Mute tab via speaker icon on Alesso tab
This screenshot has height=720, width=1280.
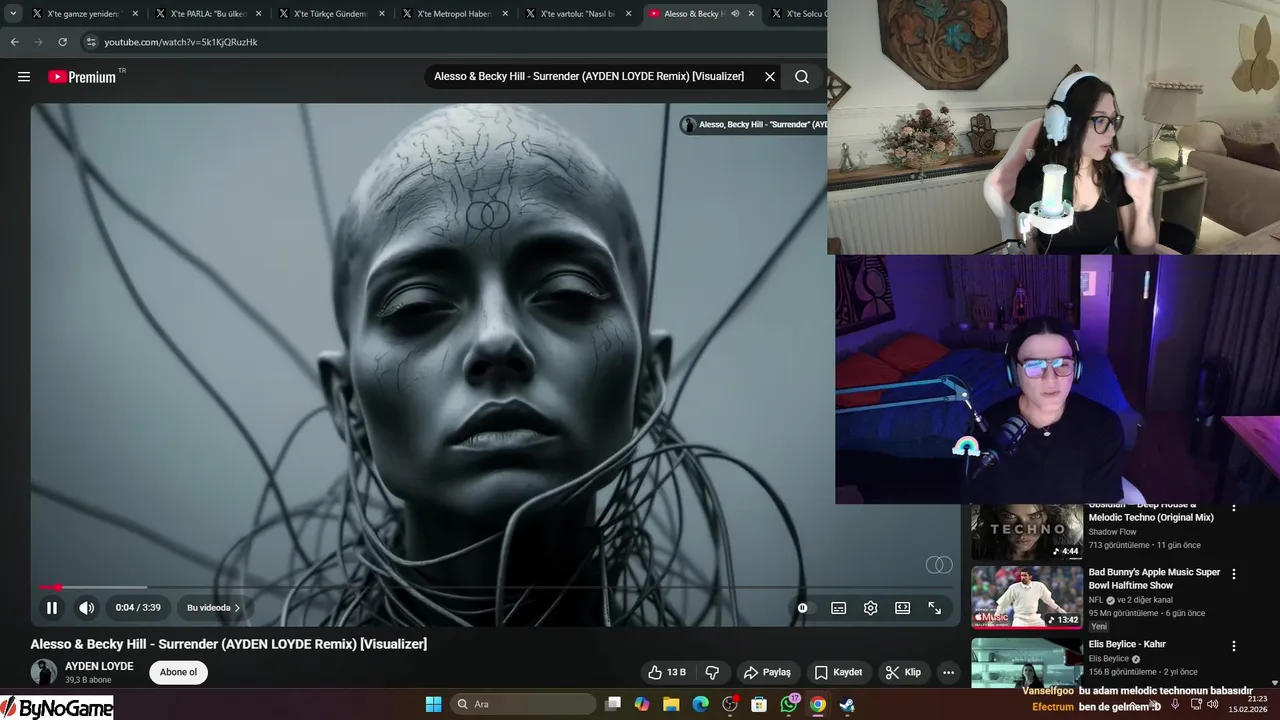[x=735, y=14]
